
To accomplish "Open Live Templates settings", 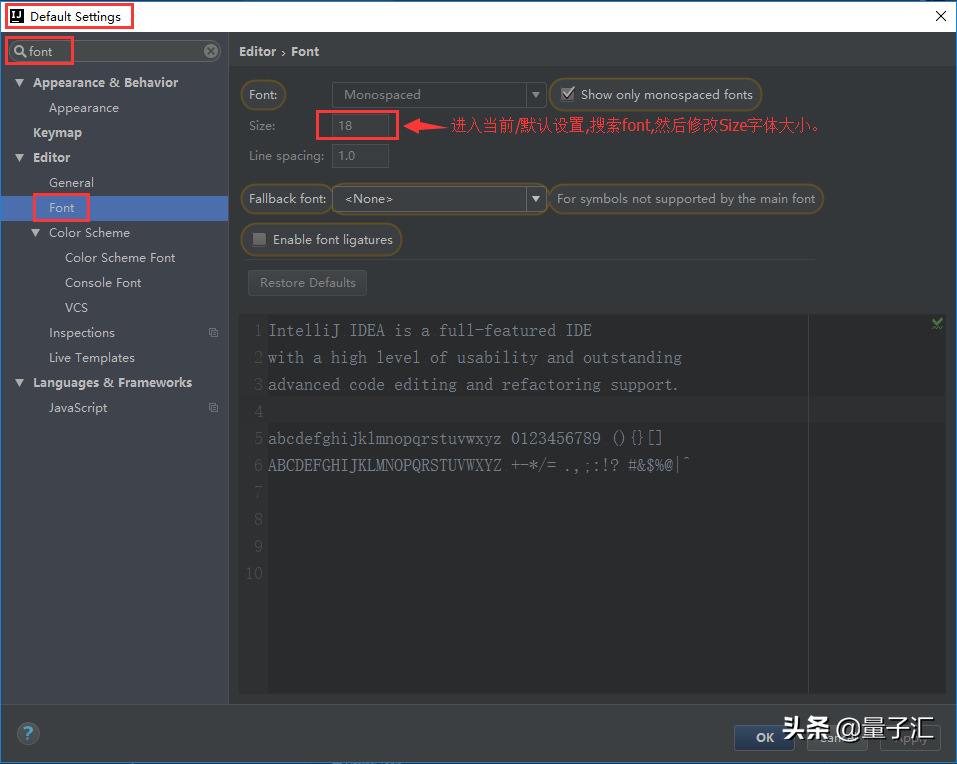I will pyautogui.click(x=92, y=358).
